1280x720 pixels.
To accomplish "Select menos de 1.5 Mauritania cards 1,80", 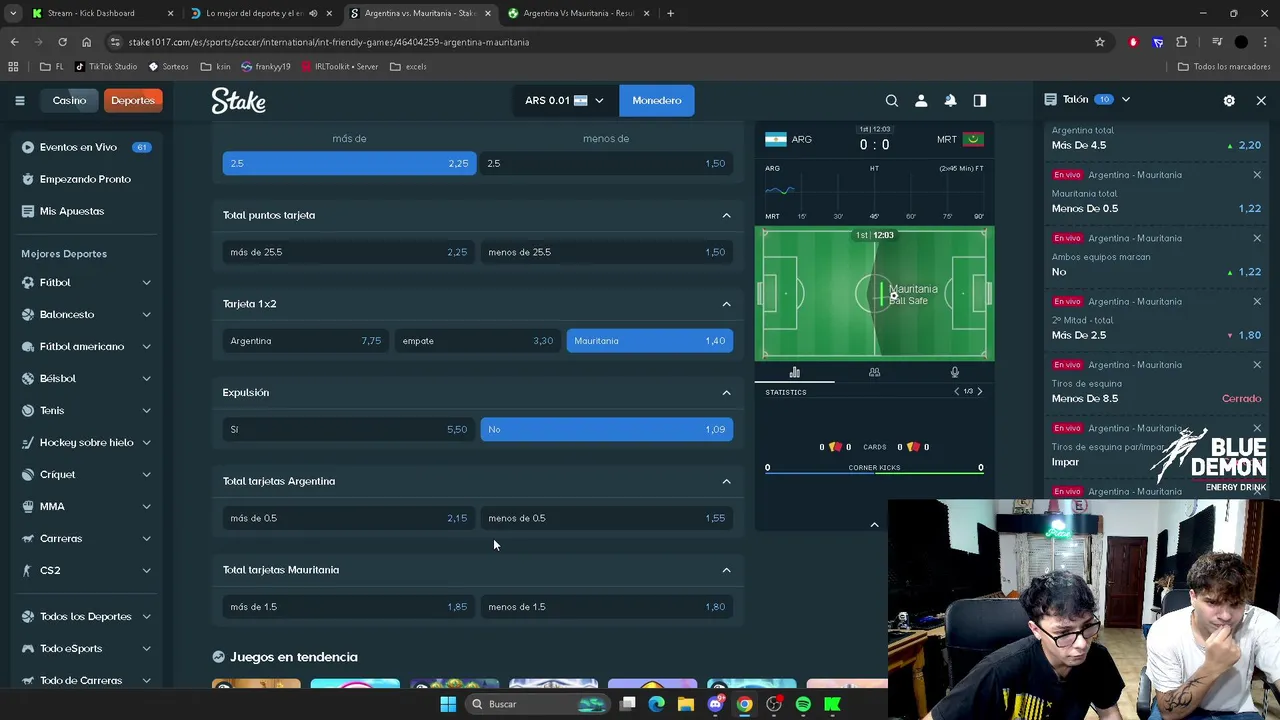I will pos(606,607).
